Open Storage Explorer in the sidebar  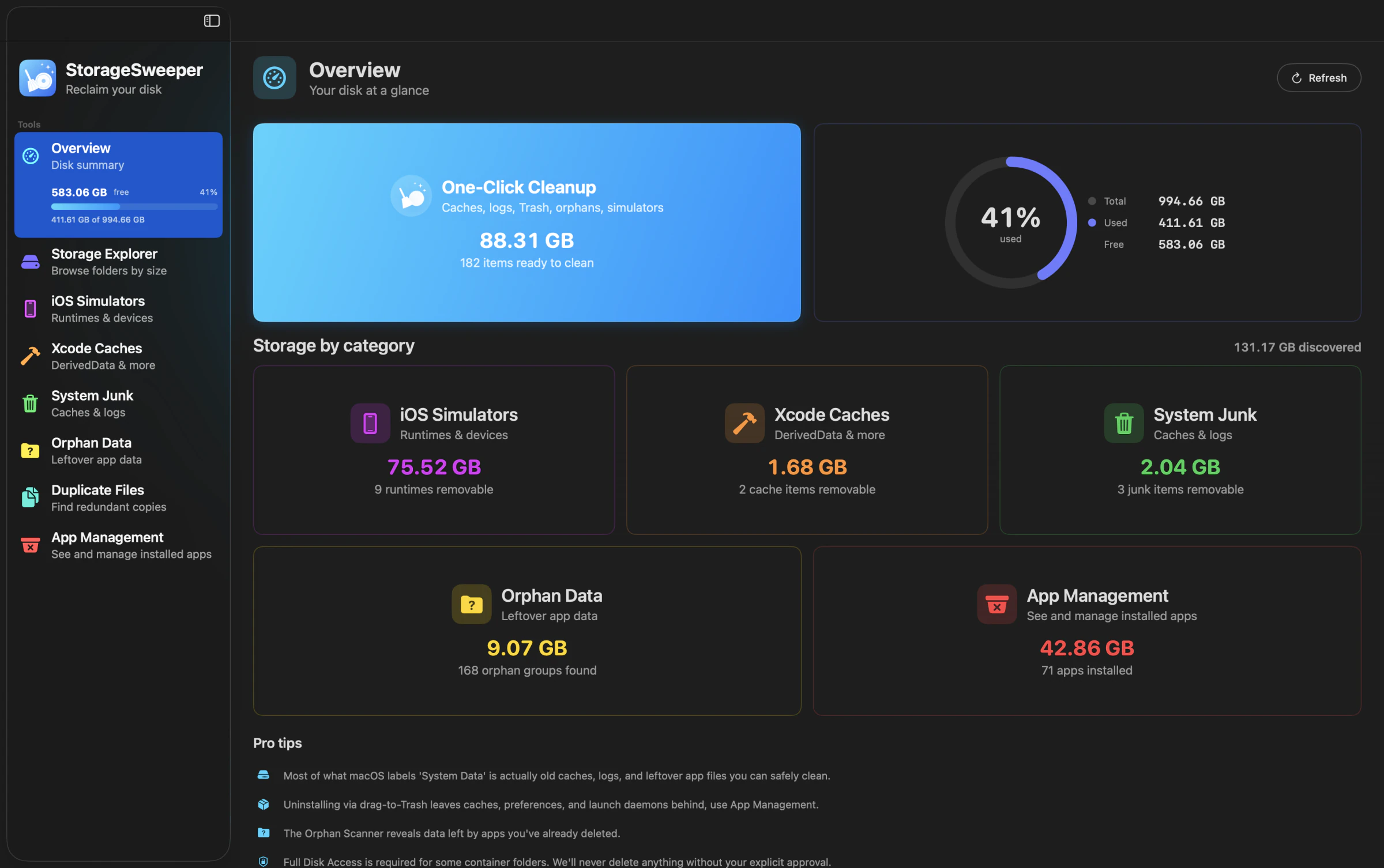point(118,262)
